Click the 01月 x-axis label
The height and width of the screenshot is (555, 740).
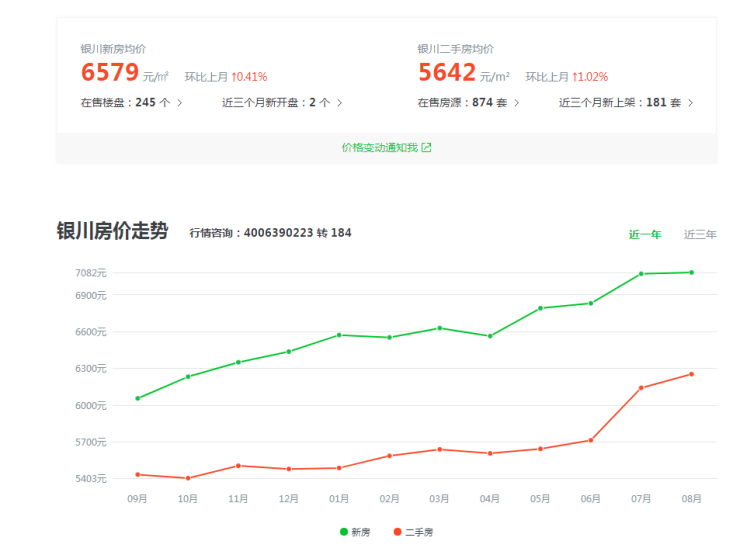[339, 499]
